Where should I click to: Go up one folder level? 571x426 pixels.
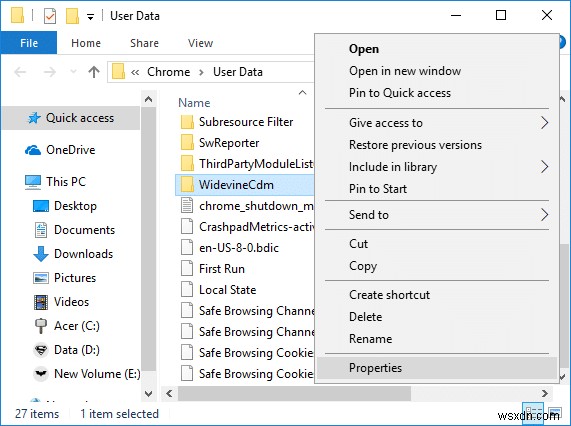94,72
